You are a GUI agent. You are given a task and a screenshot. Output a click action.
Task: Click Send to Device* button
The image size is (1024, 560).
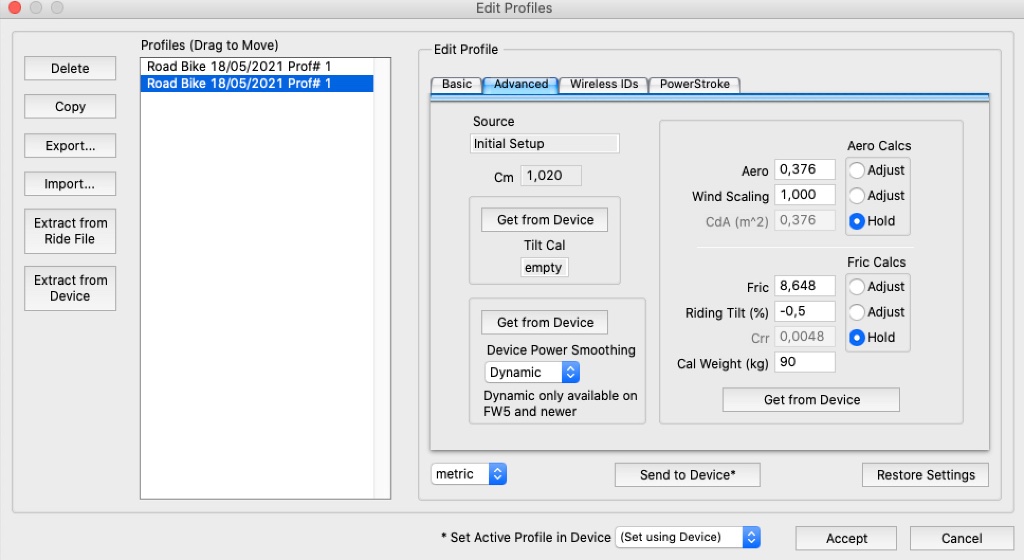coord(687,475)
